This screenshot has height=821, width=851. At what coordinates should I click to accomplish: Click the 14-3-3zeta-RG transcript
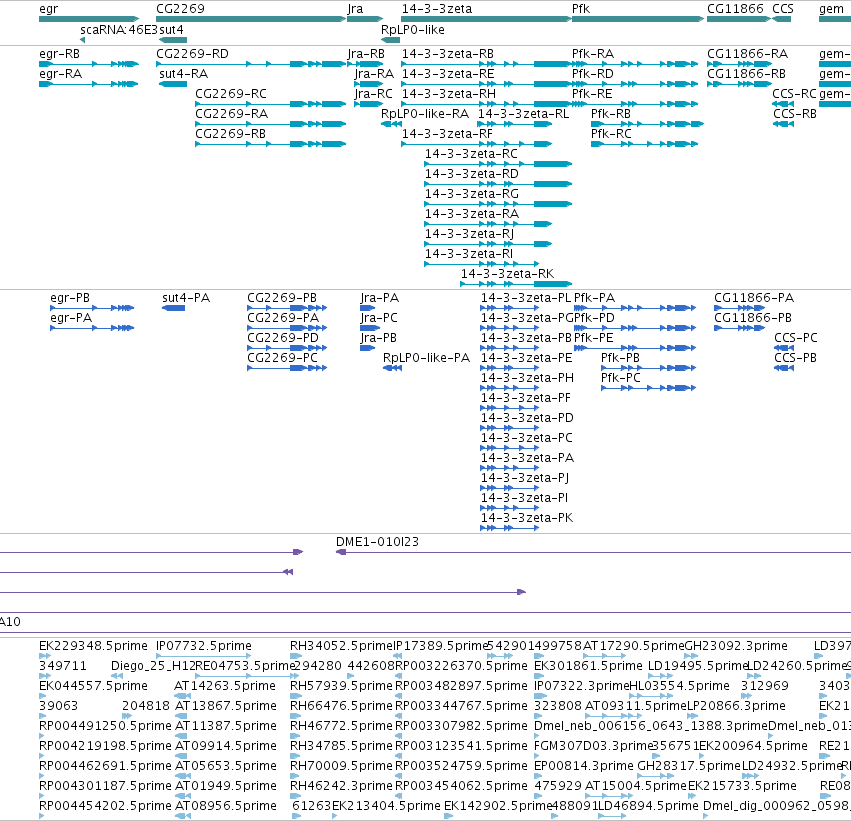(x=498, y=204)
